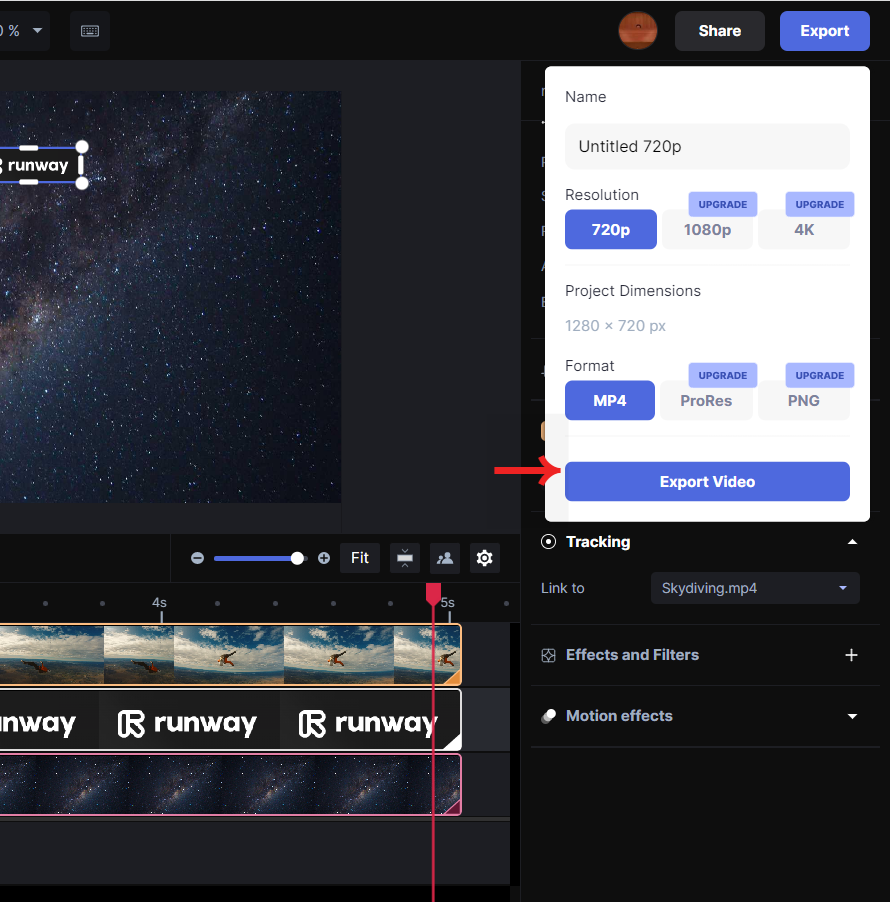Click the Fit timeline button
The image size is (890, 902).
coord(360,558)
